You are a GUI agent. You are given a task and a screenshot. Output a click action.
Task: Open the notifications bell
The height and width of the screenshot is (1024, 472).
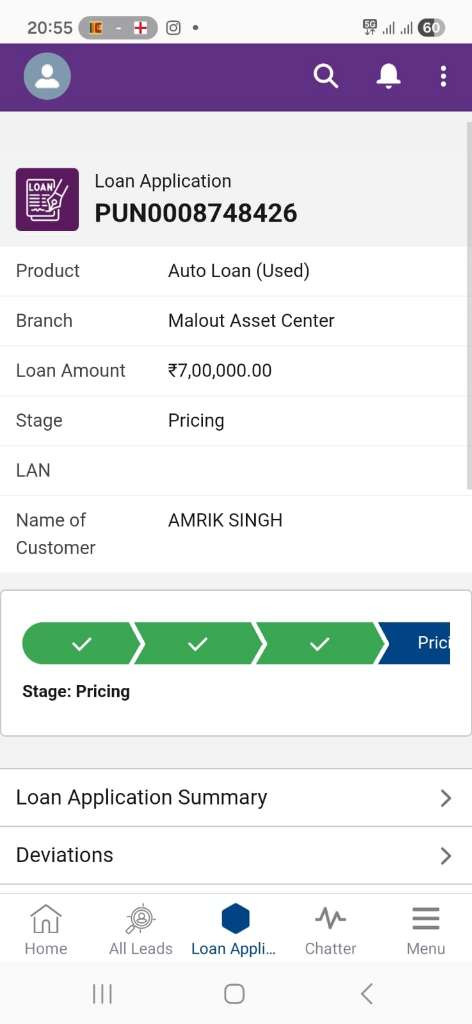tap(388, 76)
